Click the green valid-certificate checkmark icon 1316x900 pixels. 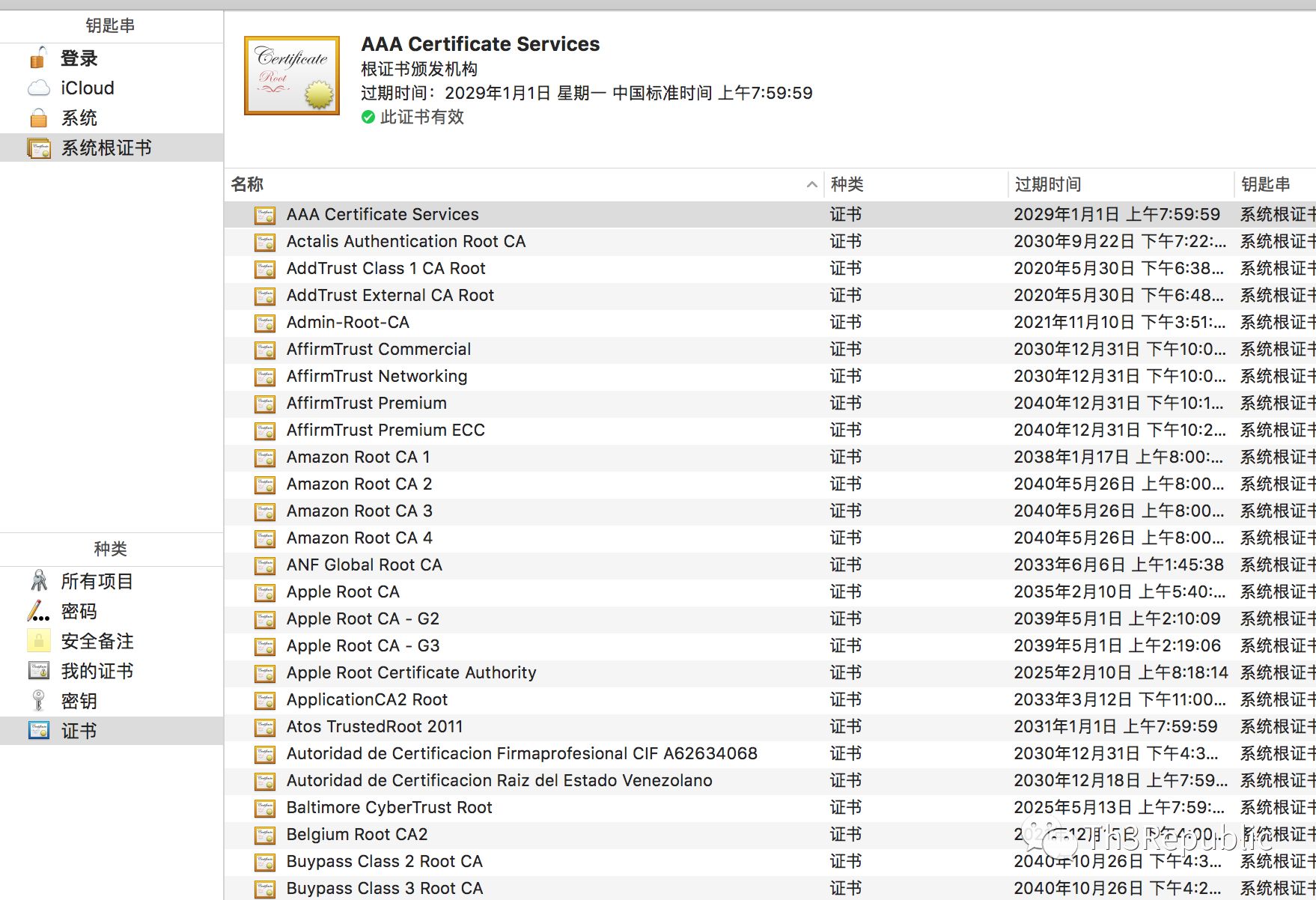tap(368, 117)
